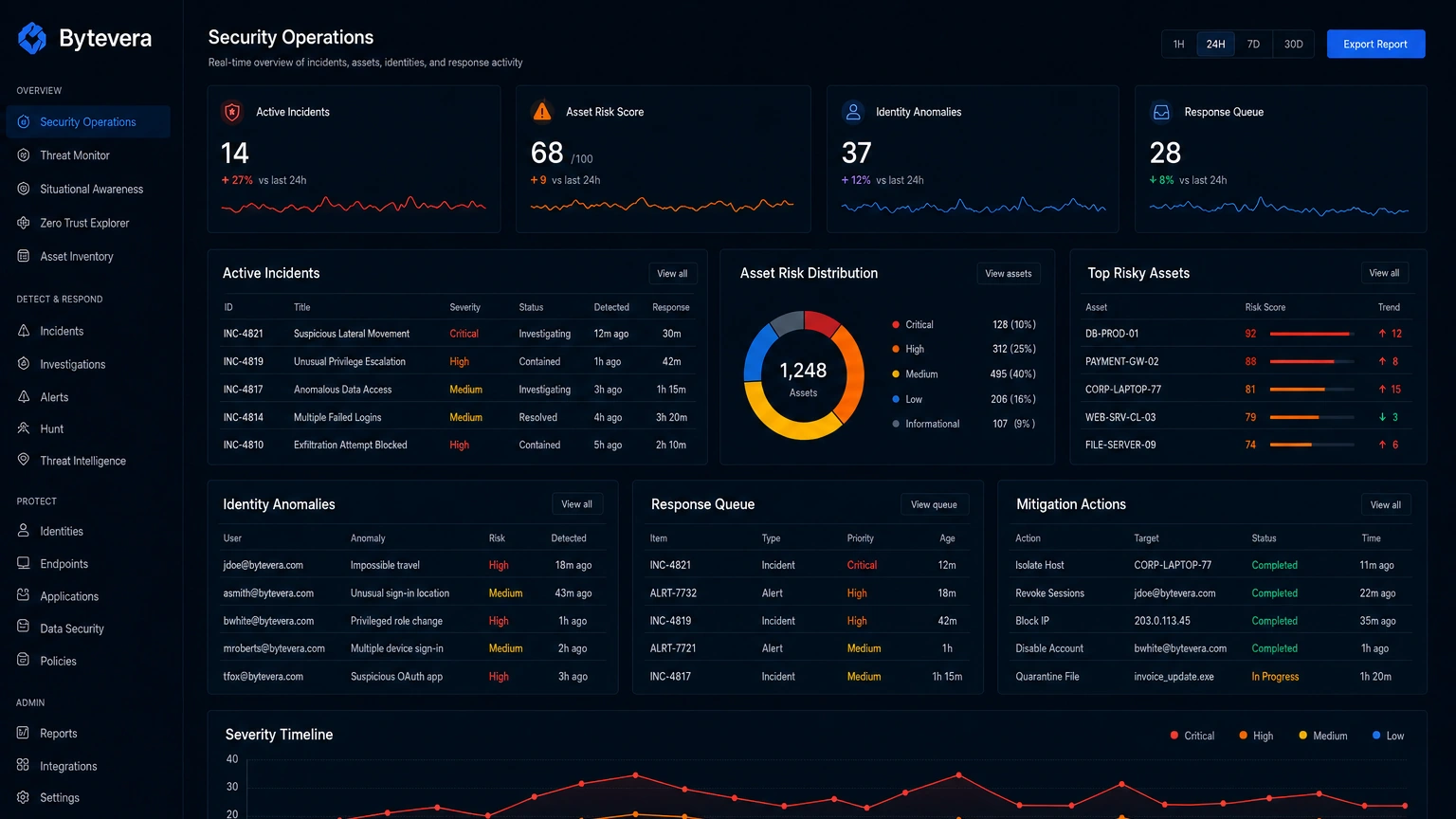Click the Reports sidebar icon
This screenshot has height=819, width=1456.
click(24, 733)
